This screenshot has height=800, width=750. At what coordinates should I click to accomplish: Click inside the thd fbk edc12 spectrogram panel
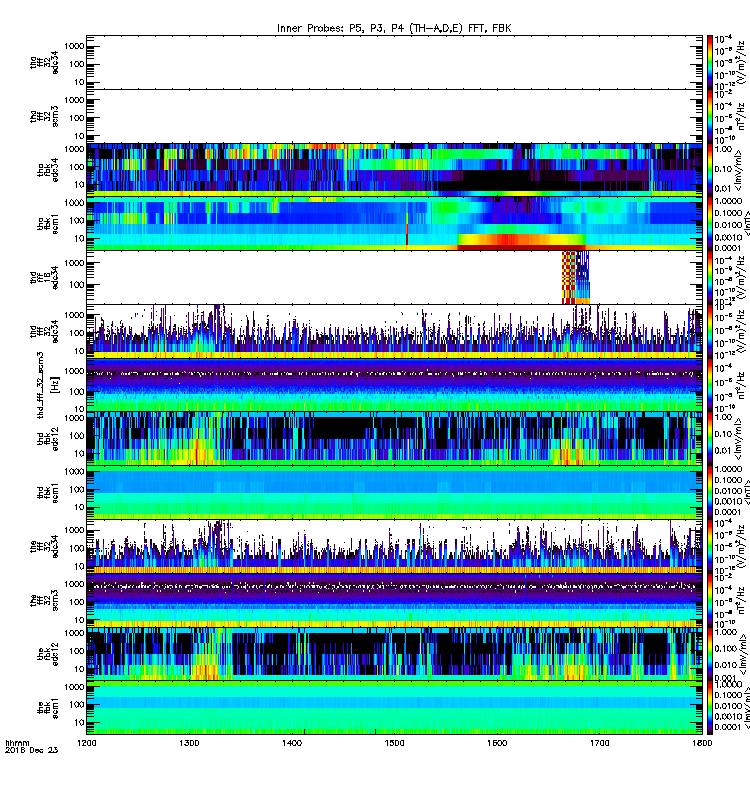[394, 439]
